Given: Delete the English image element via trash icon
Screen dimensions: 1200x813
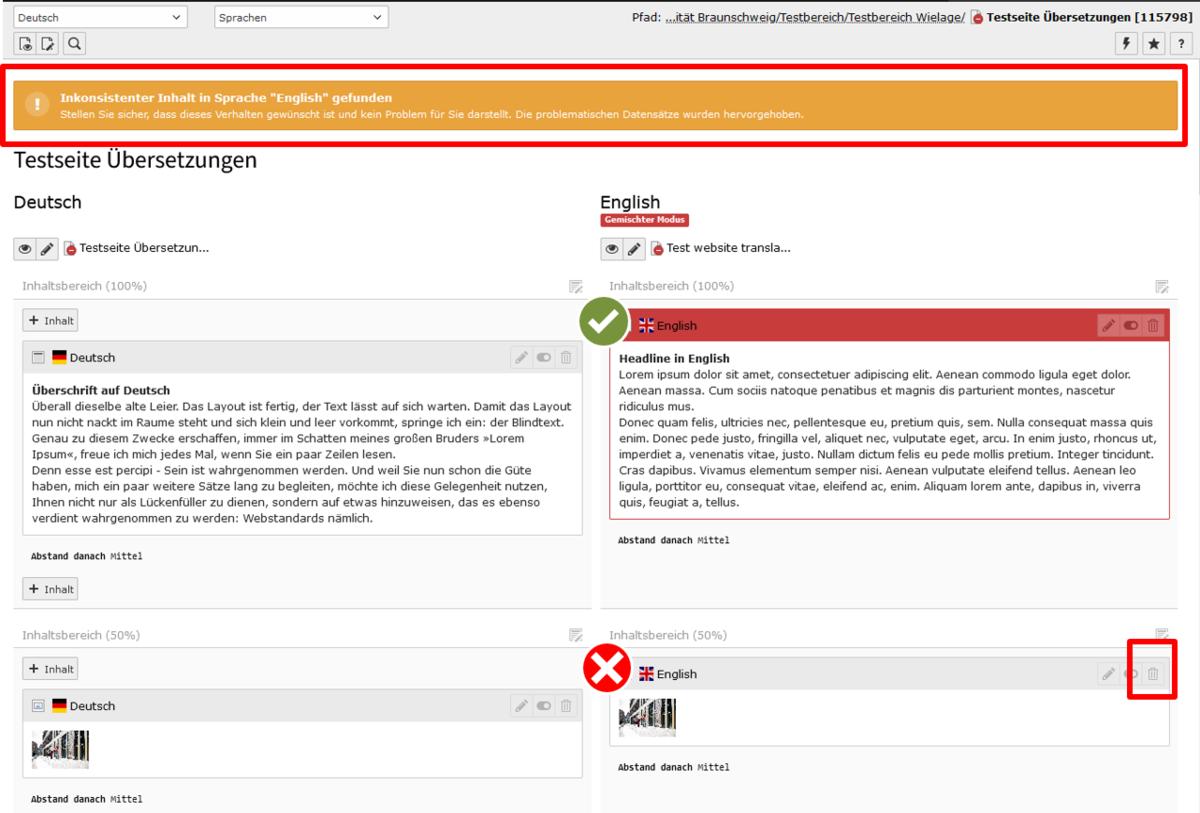Looking at the screenshot, I should [1152, 674].
